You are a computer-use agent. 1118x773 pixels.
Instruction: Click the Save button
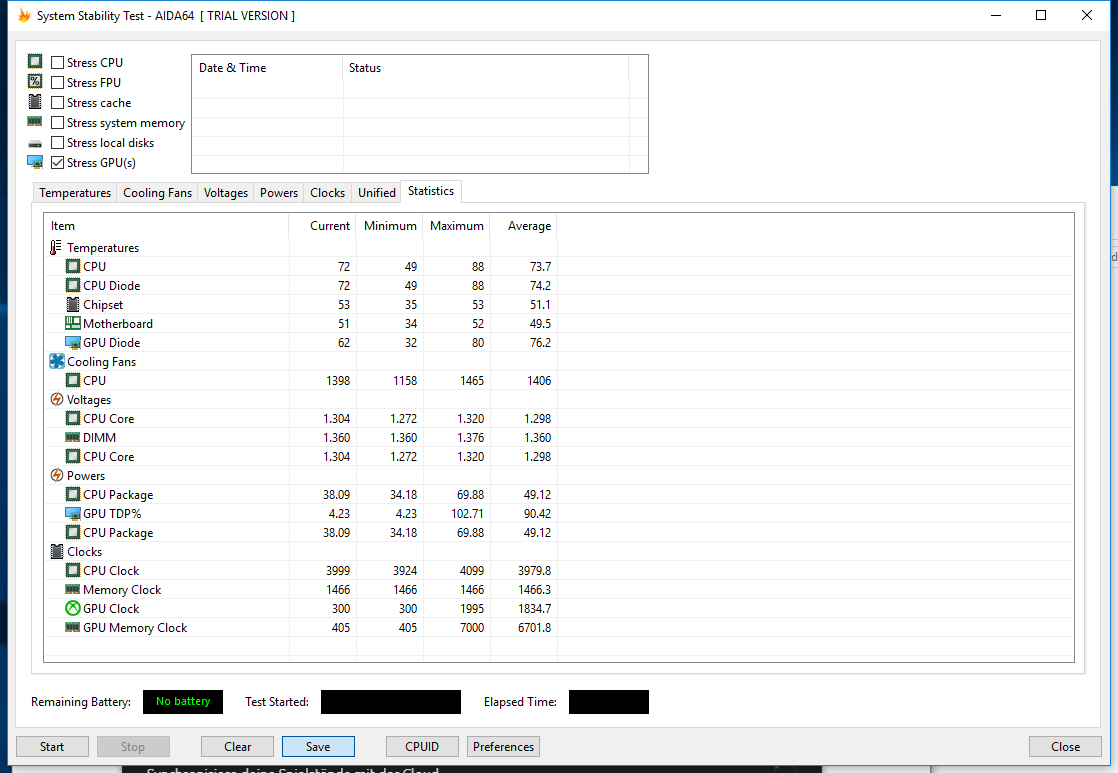pos(318,747)
